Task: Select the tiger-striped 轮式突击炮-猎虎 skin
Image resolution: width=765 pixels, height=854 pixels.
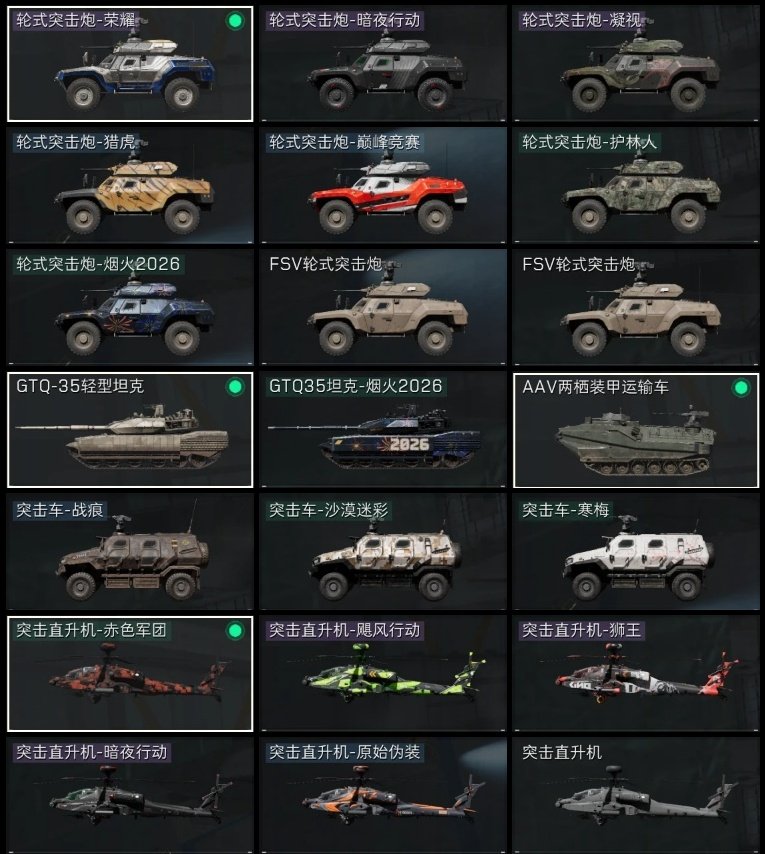Action: tap(130, 185)
